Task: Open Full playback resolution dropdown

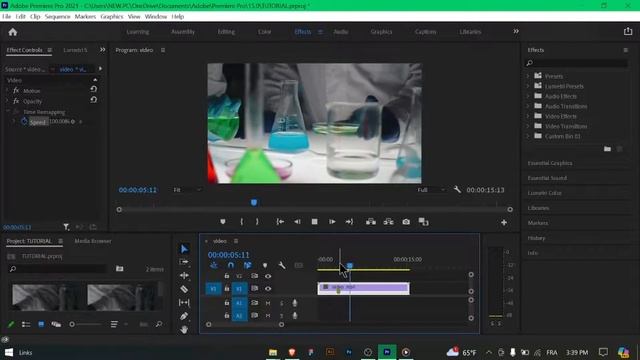Action: 431,190
